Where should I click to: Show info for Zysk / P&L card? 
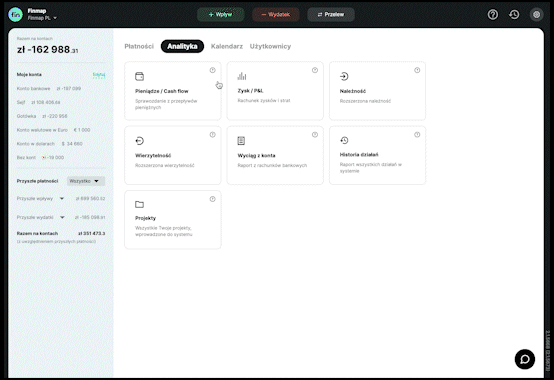click(315, 70)
